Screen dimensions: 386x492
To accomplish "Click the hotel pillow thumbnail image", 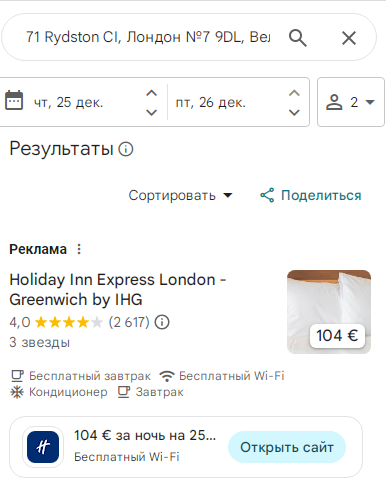I will coord(329,312).
